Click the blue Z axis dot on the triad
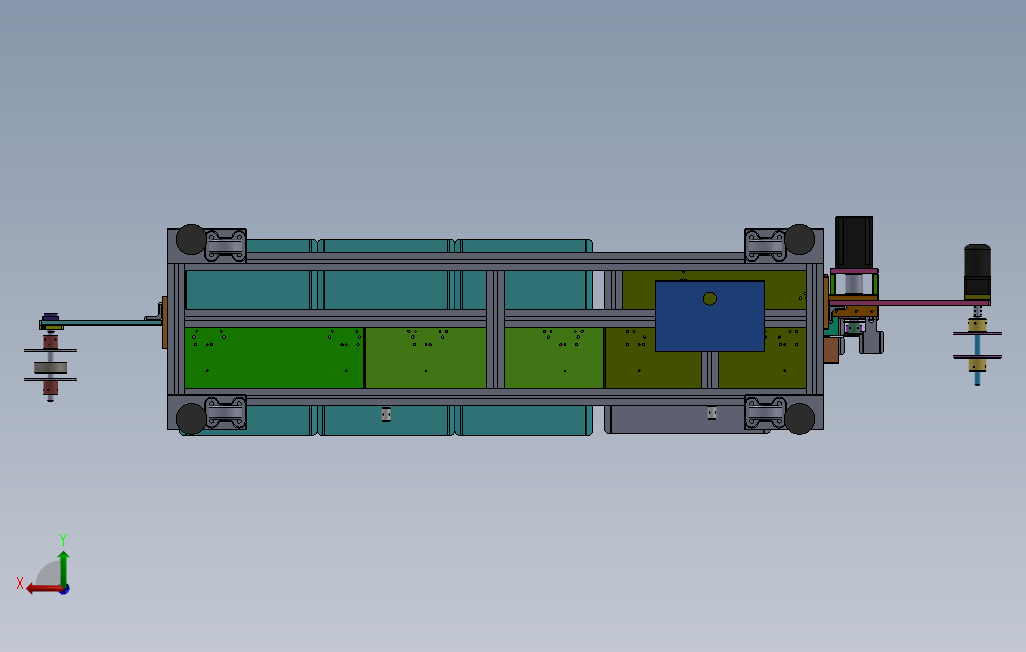Image resolution: width=1026 pixels, height=652 pixels. pyautogui.click(x=65, y=590)
